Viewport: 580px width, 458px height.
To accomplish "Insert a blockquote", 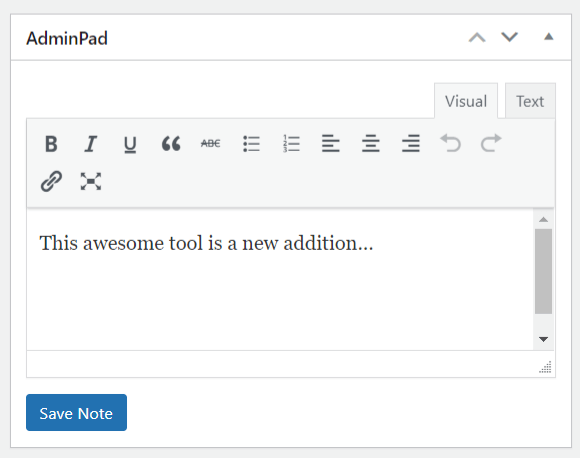I will click(171, 144).
